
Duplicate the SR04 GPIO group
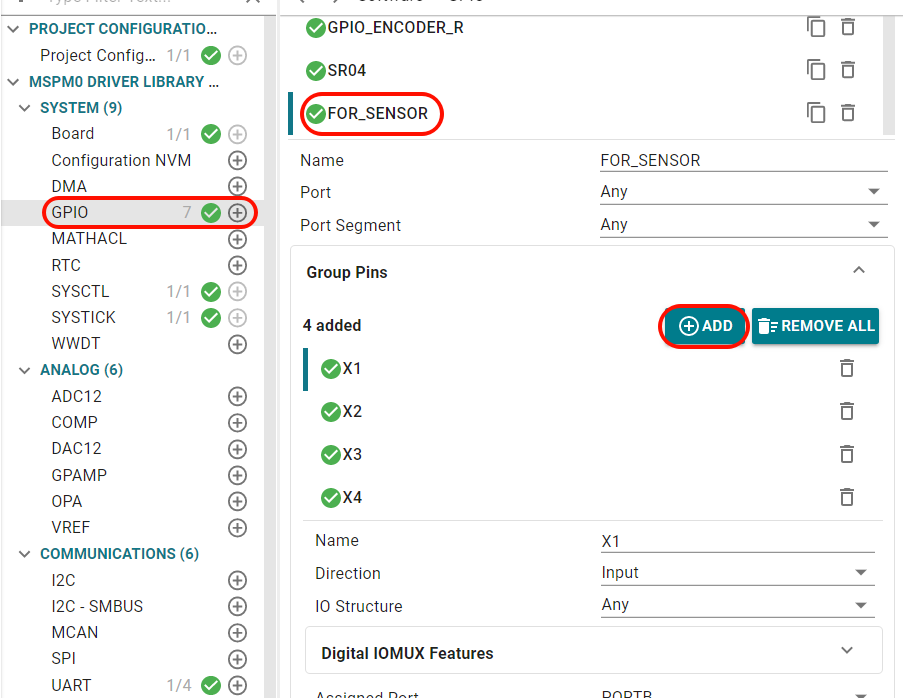[x=816, y=70]
